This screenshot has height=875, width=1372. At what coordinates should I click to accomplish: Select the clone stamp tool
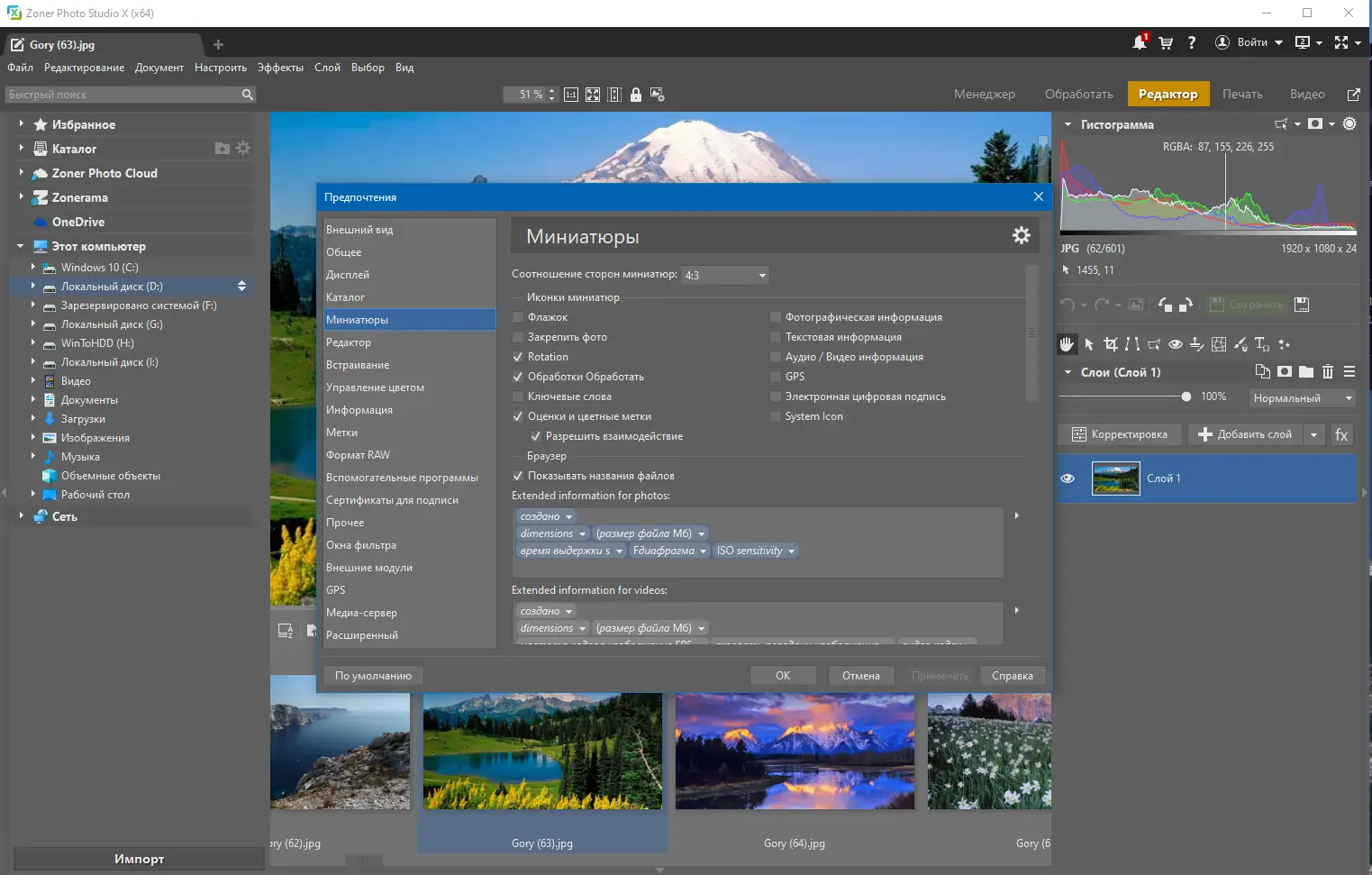[x=1197, y=344]
